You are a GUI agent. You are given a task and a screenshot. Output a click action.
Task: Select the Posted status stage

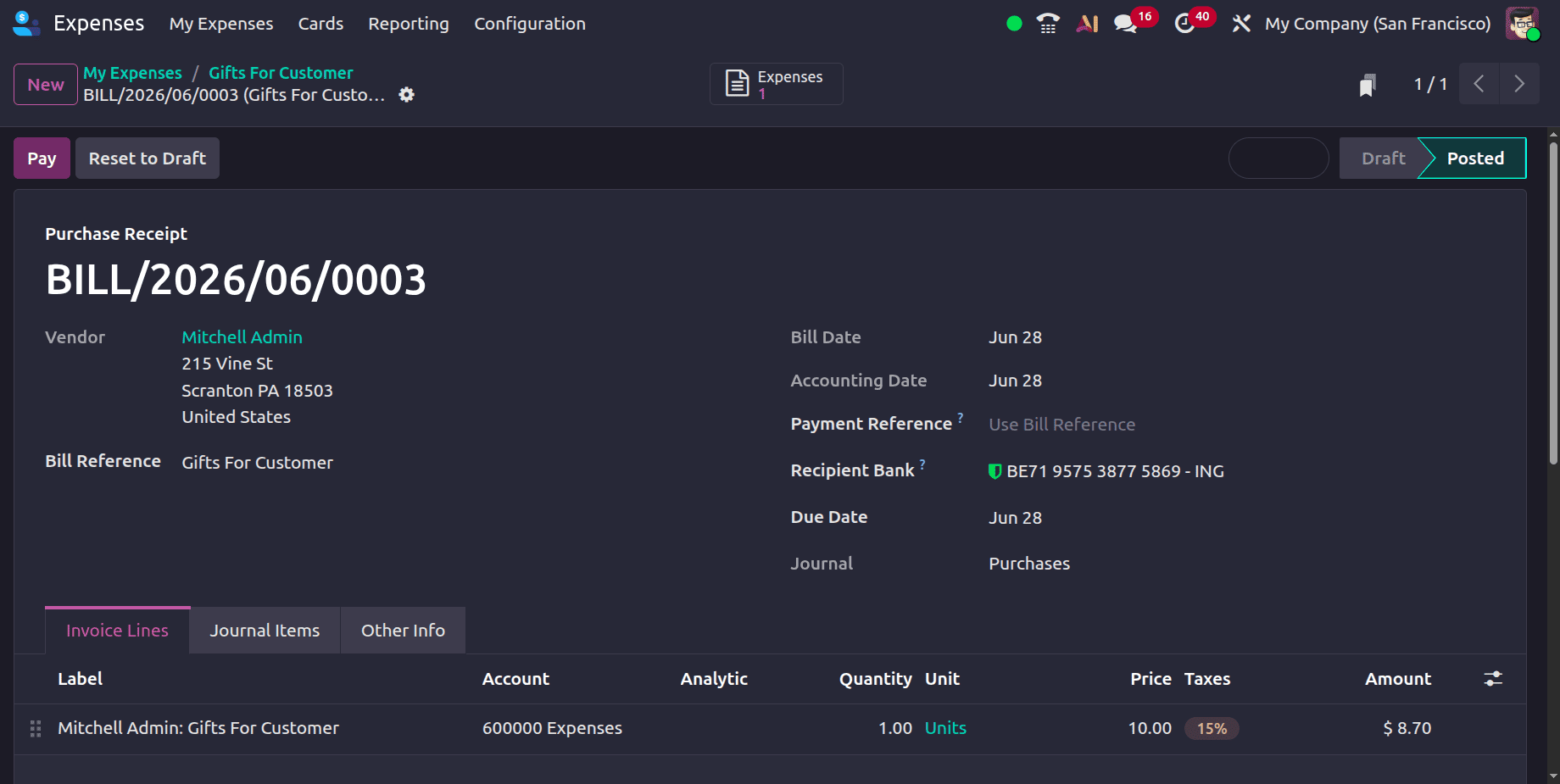[1475, 158]
